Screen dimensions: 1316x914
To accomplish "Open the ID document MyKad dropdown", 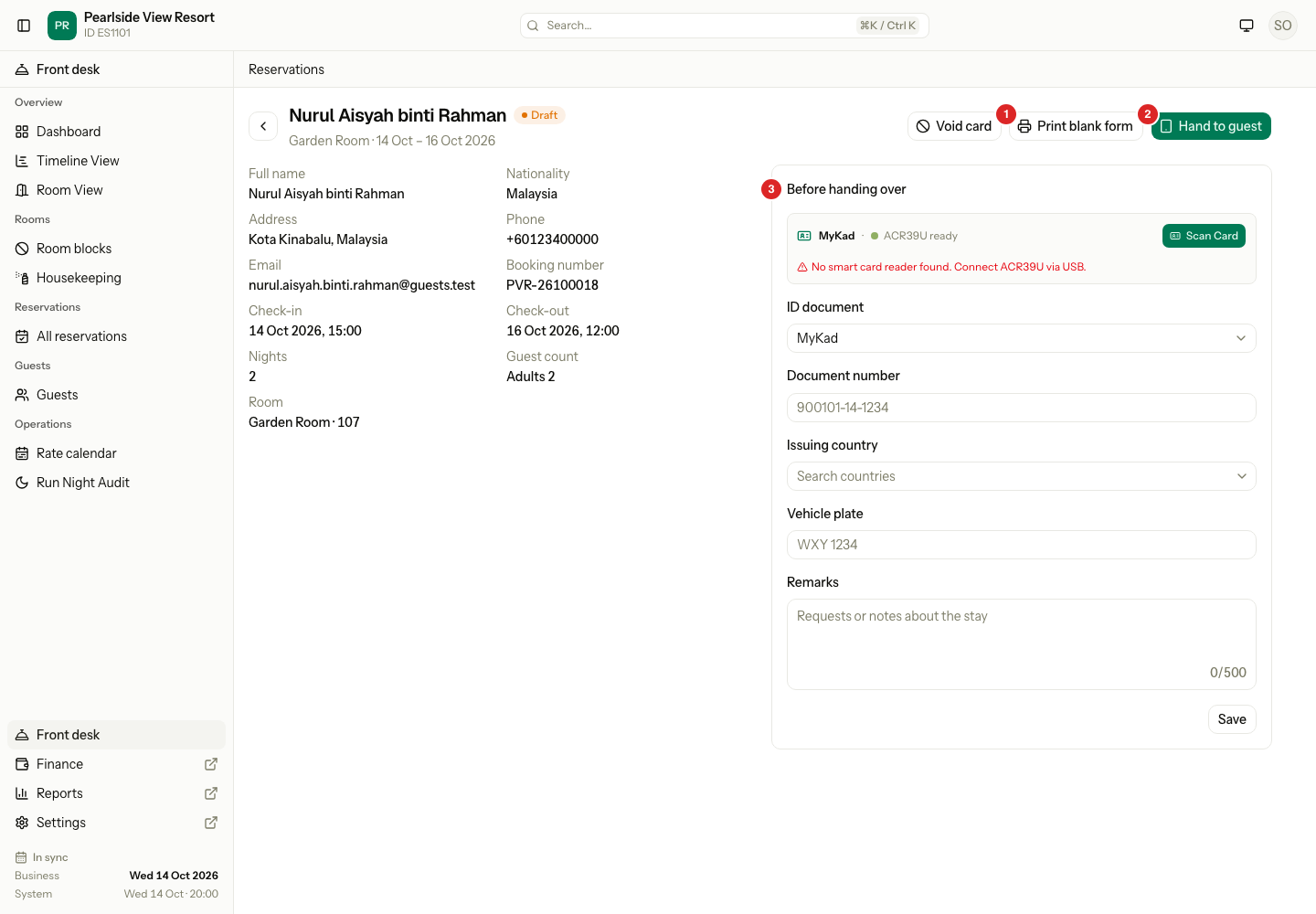I will click(1021, 338).
